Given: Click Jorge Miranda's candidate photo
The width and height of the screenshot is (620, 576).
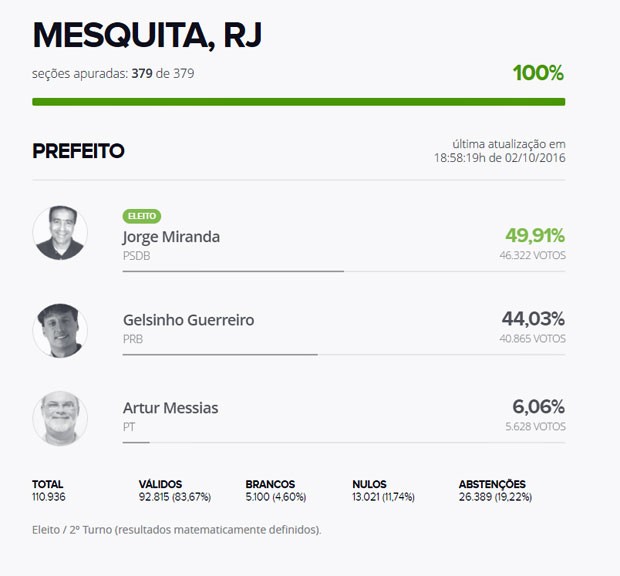Looking at the screenshot, I should click(x=60, y=233).
